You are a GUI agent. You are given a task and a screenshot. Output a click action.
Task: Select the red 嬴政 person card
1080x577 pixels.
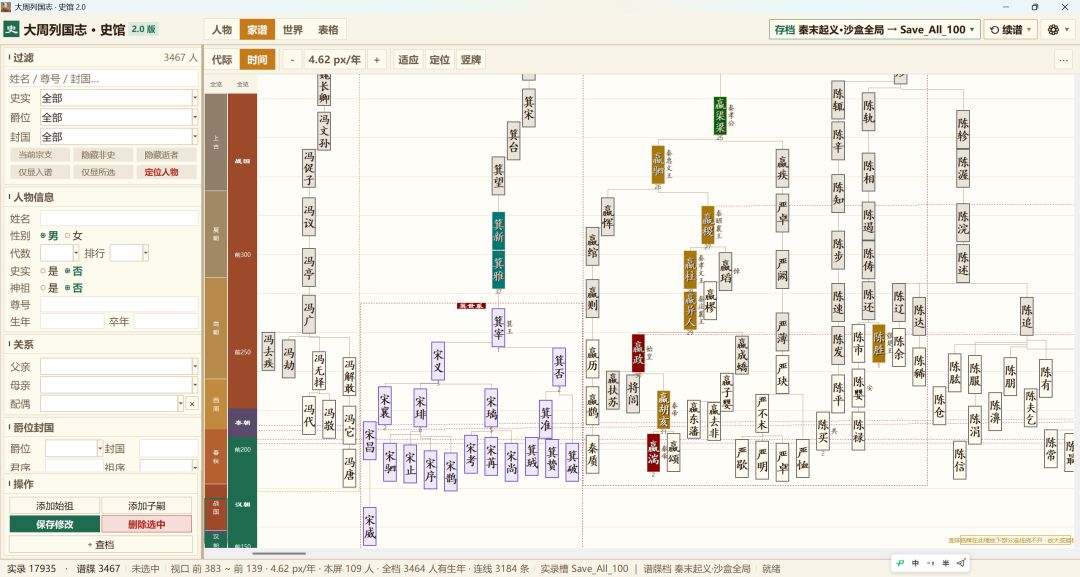638,353
